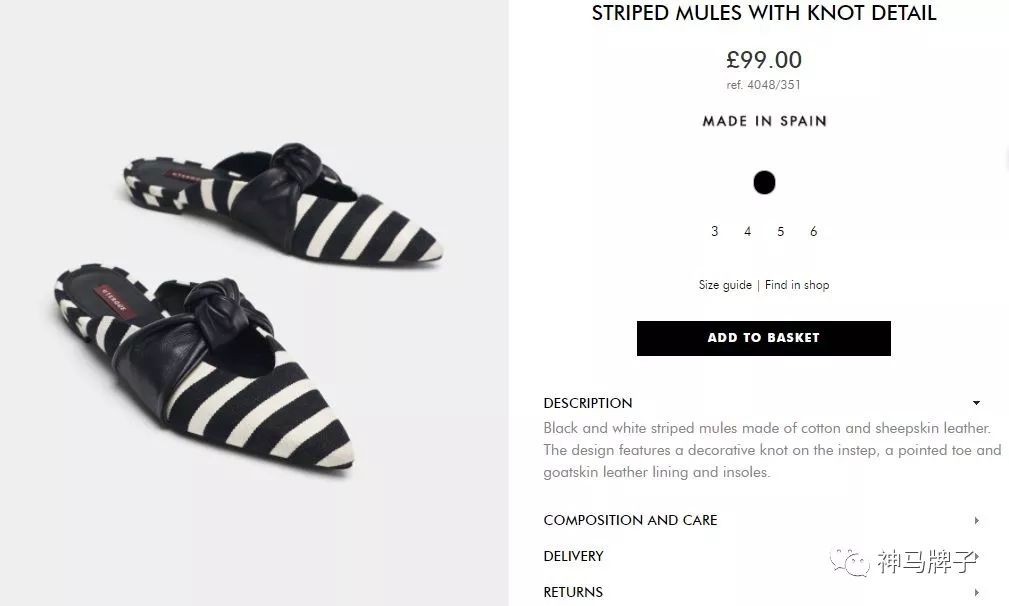This screenshot has height=606, width=1009.
Task: Select the black colour swatch
Action: [x=764, y=182]
